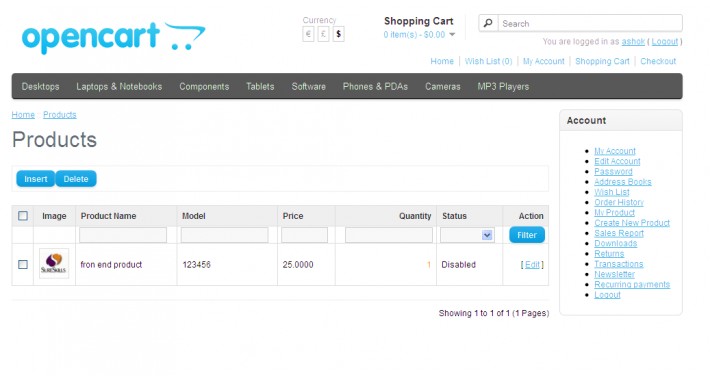Viewport: 710px width, 380px height.
Task: Select the Pound currency icon
Action: 323,34
